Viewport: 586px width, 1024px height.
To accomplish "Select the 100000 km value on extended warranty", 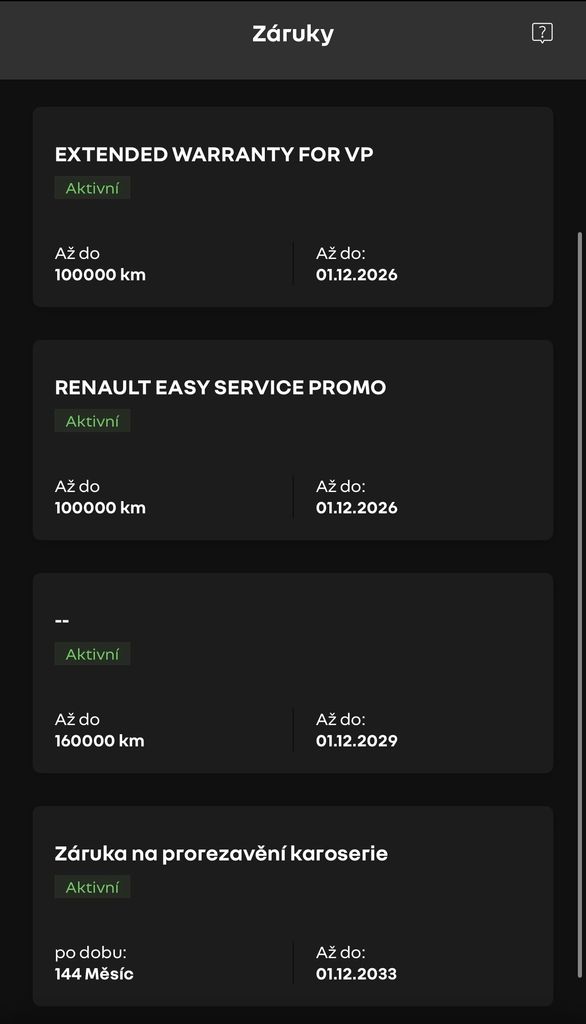I will [102, 274].
